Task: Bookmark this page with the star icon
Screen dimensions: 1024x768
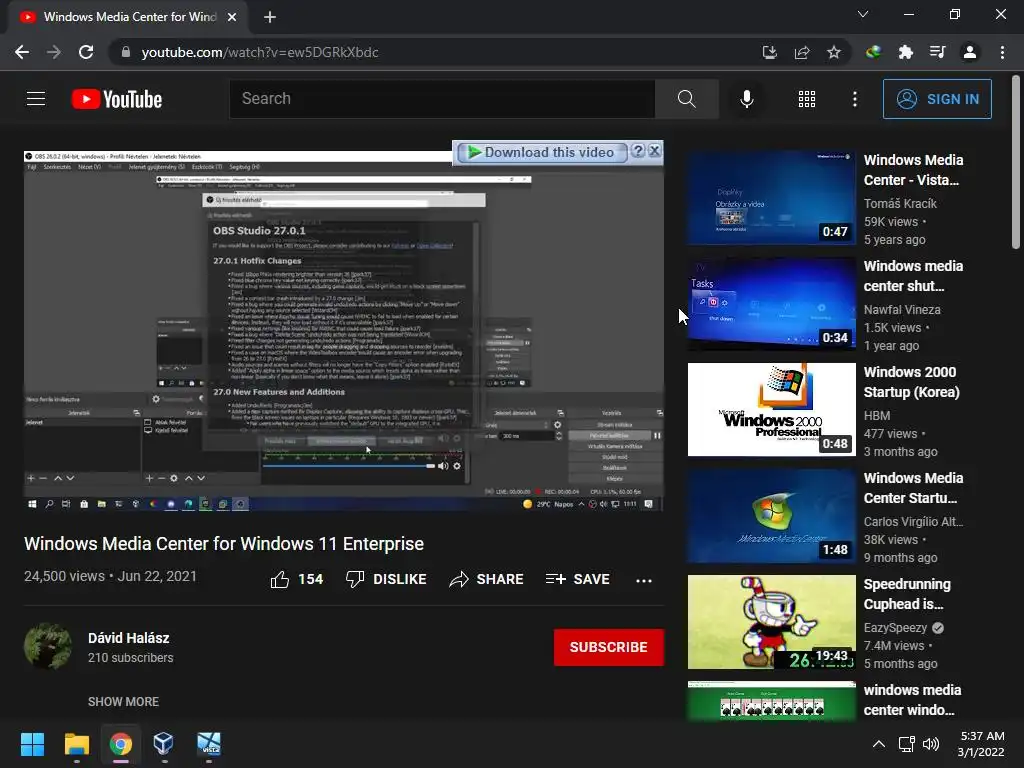Action: pyautogui.click(x=834, y=52)
